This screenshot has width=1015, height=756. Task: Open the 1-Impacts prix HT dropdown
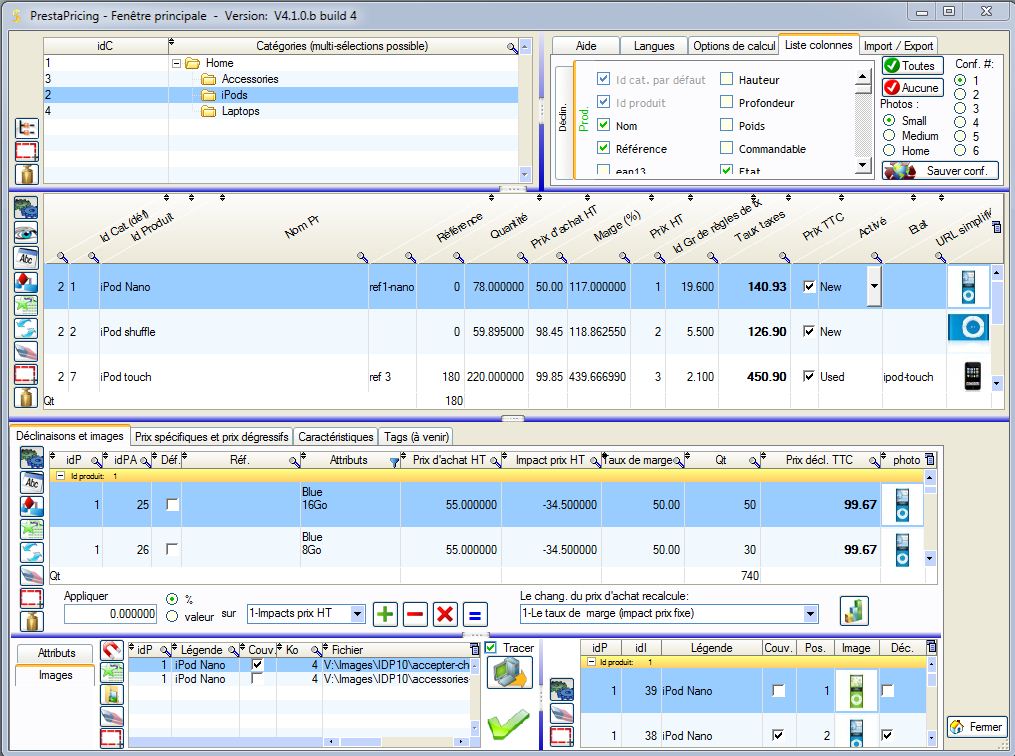357,613
